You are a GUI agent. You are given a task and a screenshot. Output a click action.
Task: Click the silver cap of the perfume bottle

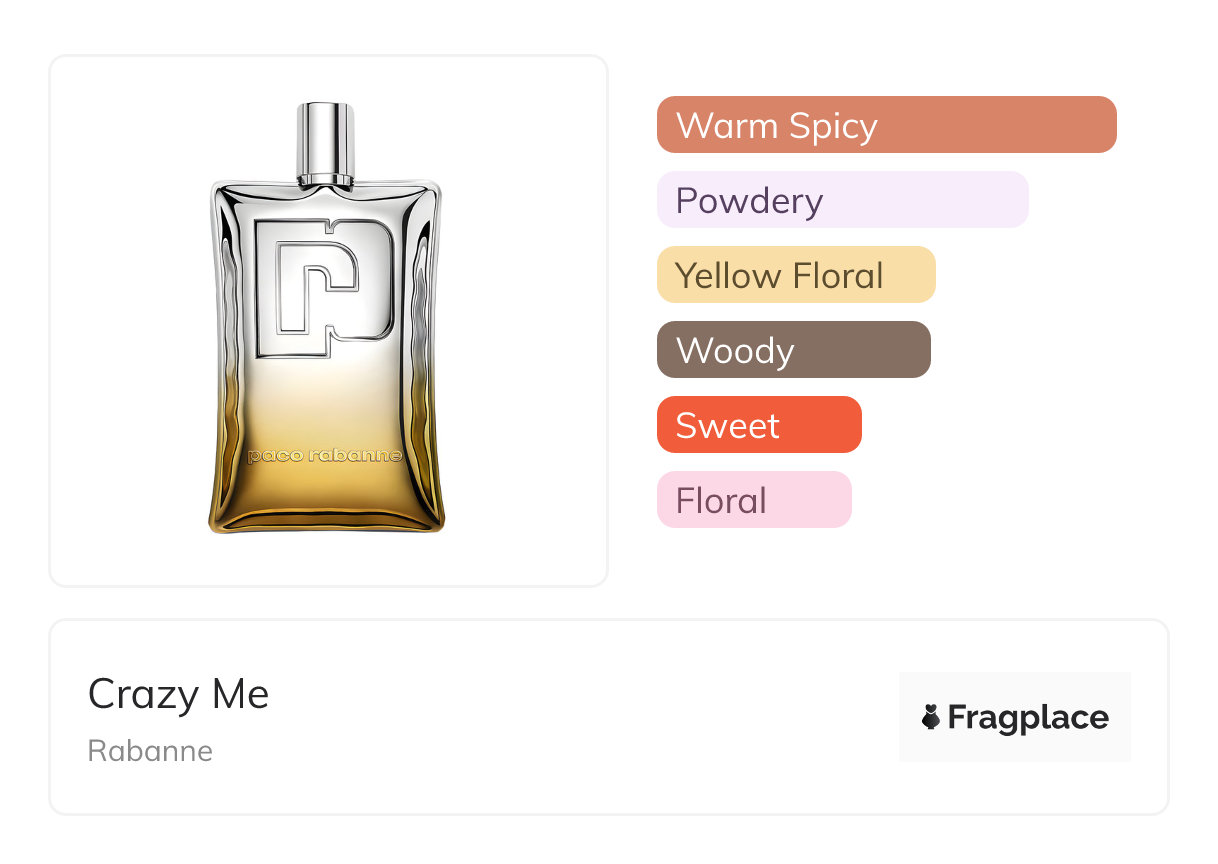click(326, 142)
